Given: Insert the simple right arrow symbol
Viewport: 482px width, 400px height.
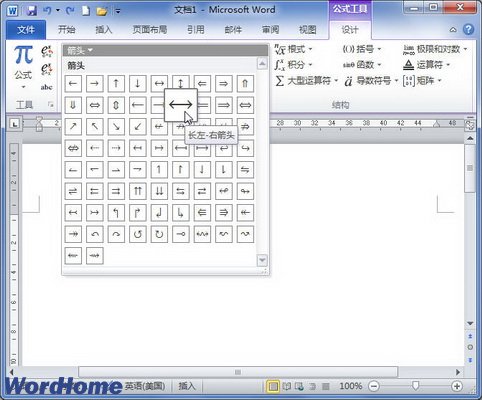Looking at the screenshot, I should point(95,83).
